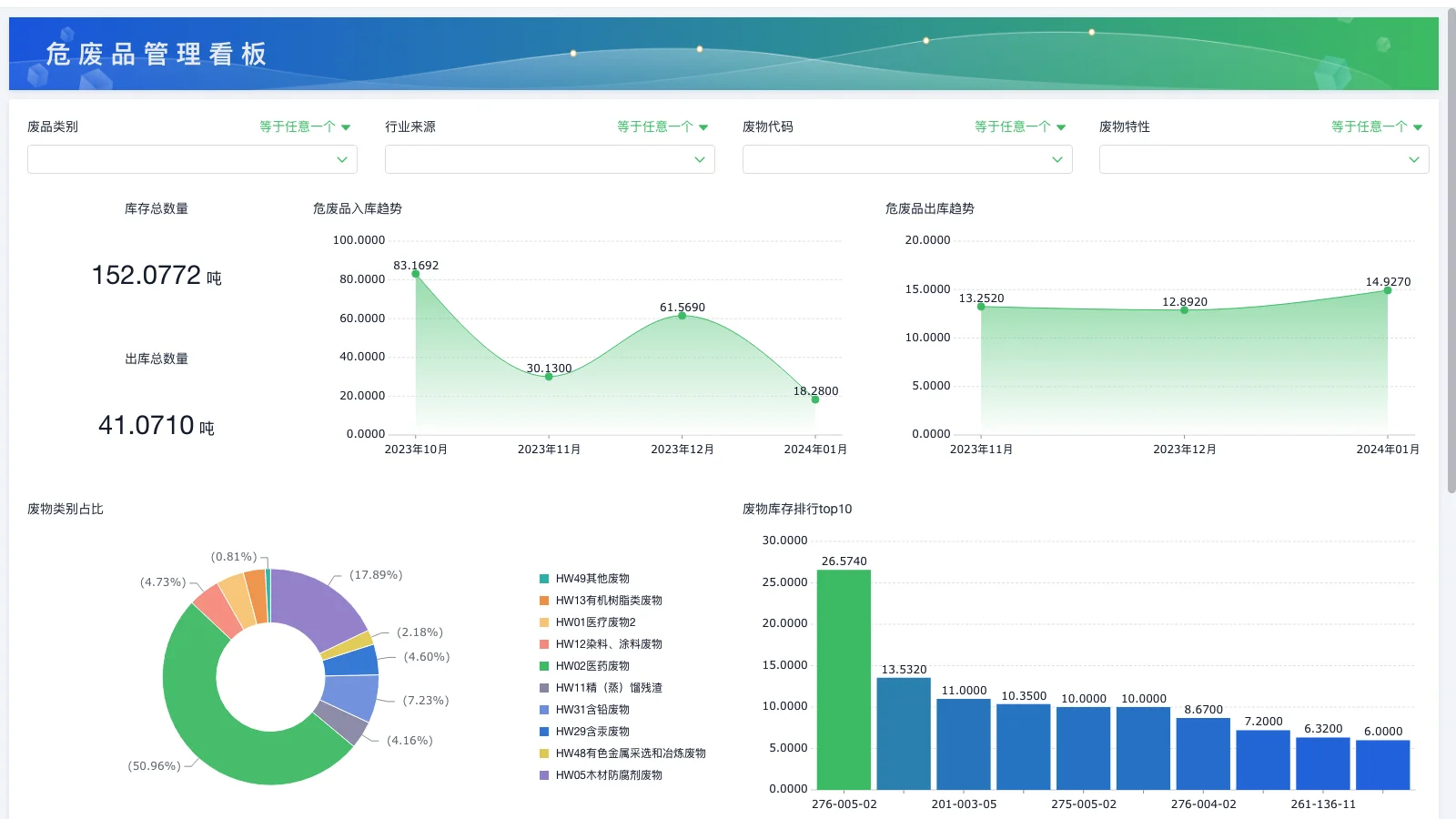Click the orange swatch for HW13有机树脂类废物
This screenshot has height=819, width=1456.
point(543,600)
